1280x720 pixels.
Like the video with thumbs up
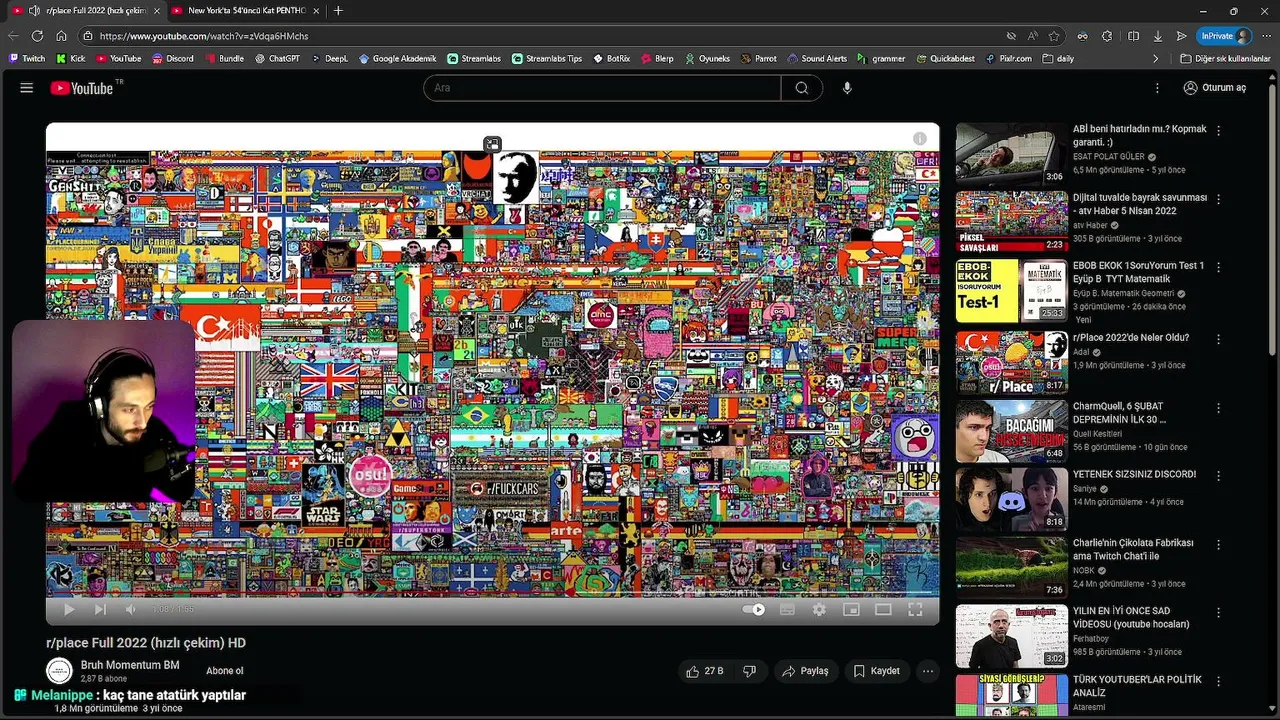tap(705, 671)
